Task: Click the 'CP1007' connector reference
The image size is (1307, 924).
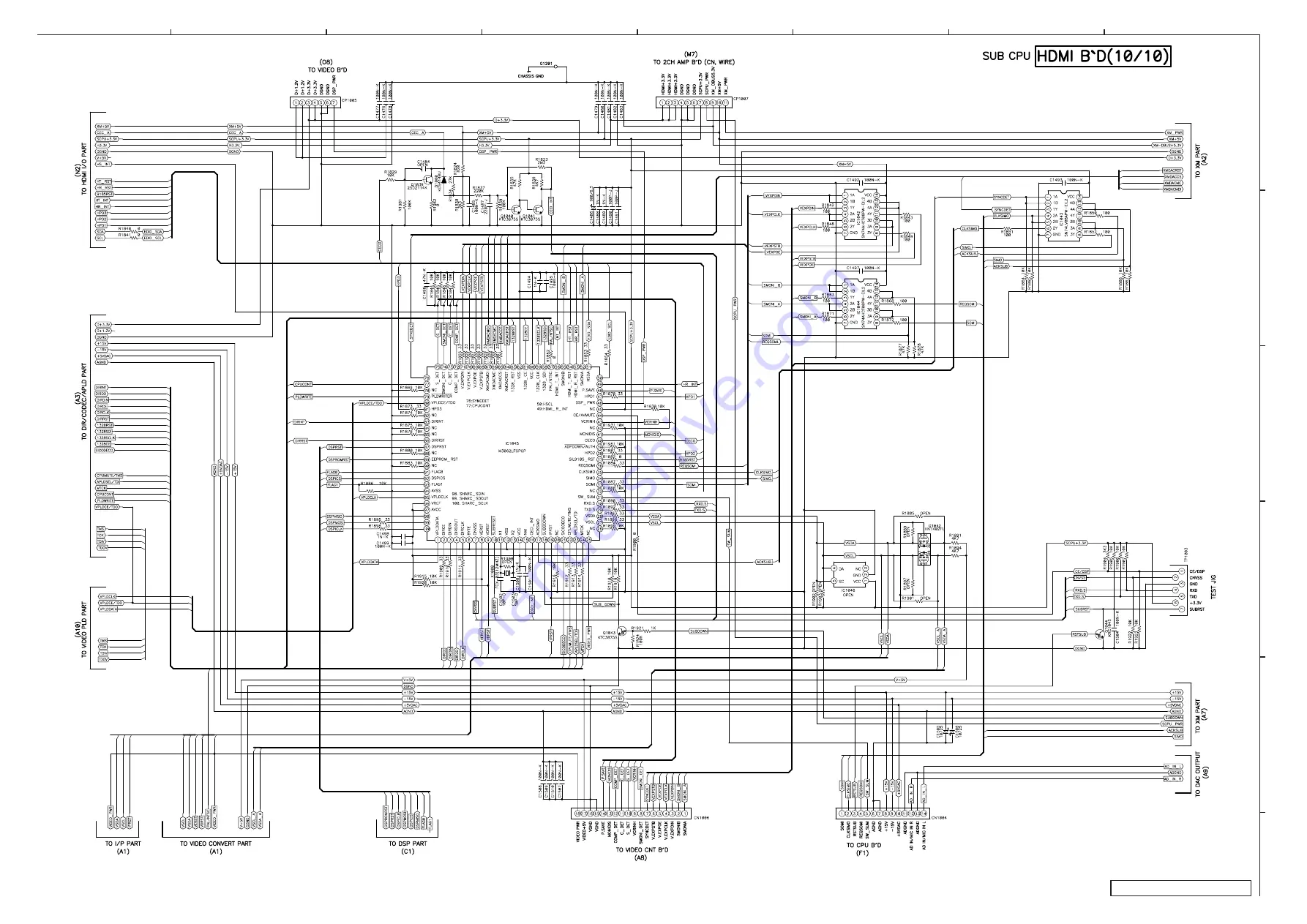Action: (x=741, y=99)
